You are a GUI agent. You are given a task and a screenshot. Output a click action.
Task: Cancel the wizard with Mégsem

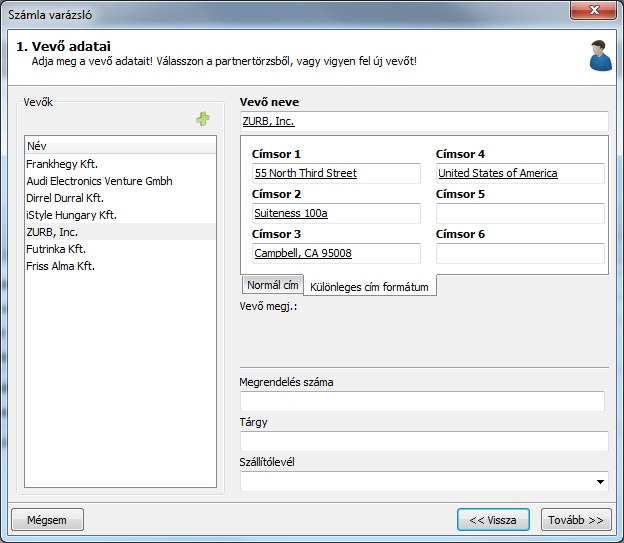(x=47, y=520)
